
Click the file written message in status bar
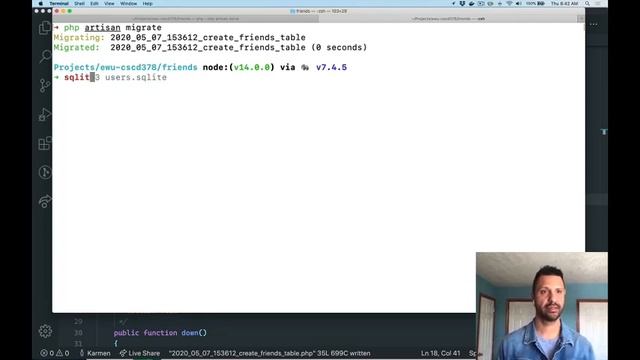(x=269, y=353)
